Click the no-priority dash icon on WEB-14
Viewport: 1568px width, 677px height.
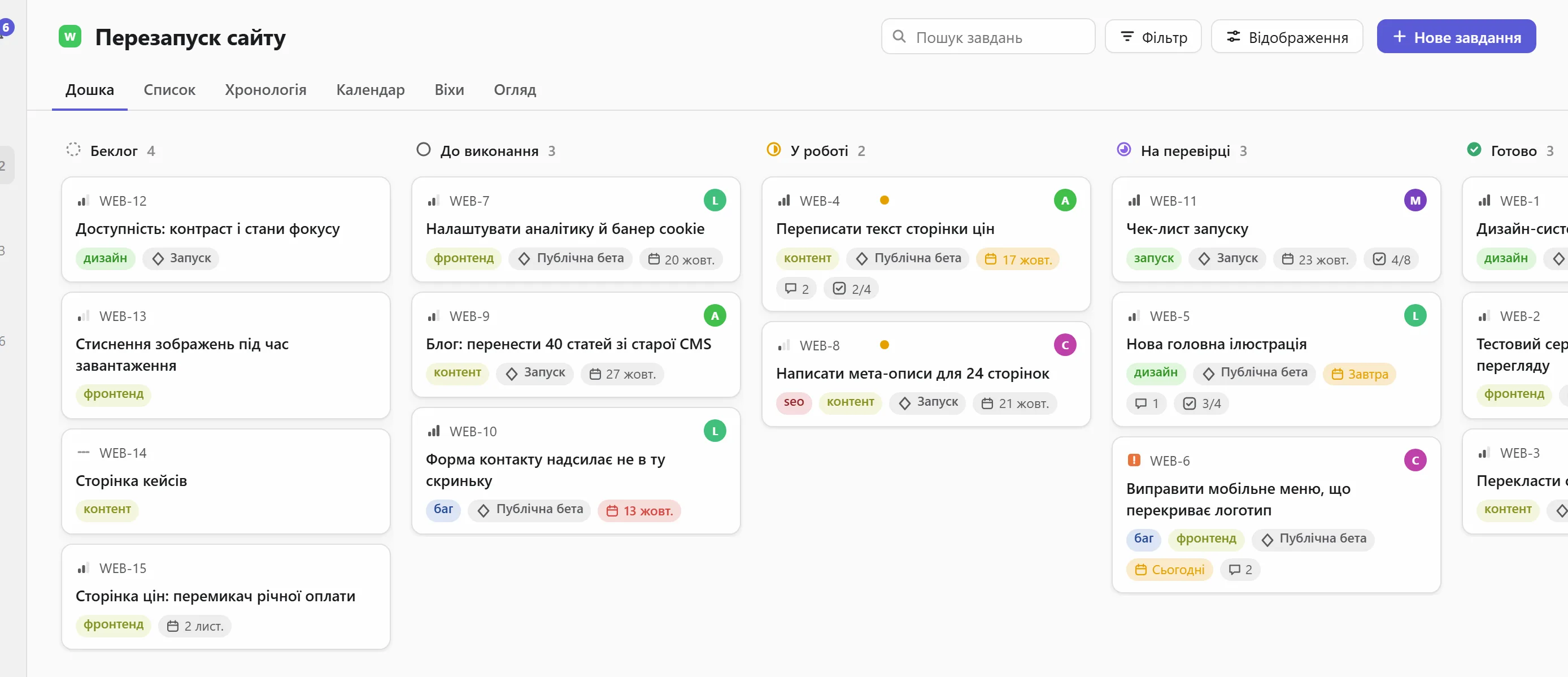tap(84, 452)
